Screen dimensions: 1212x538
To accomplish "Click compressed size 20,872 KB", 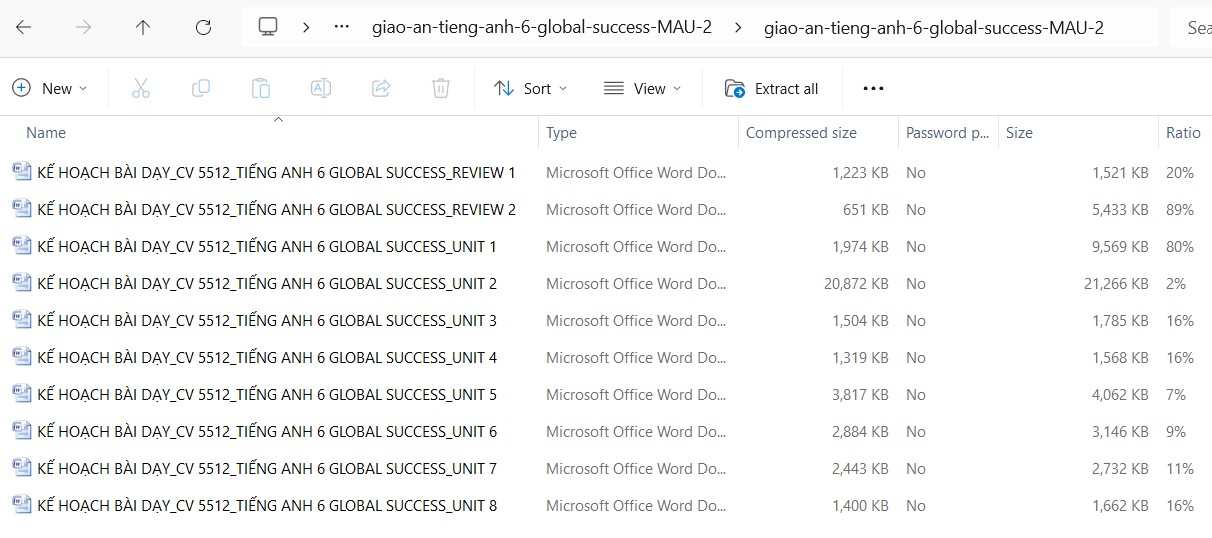I will pos(856,283).
